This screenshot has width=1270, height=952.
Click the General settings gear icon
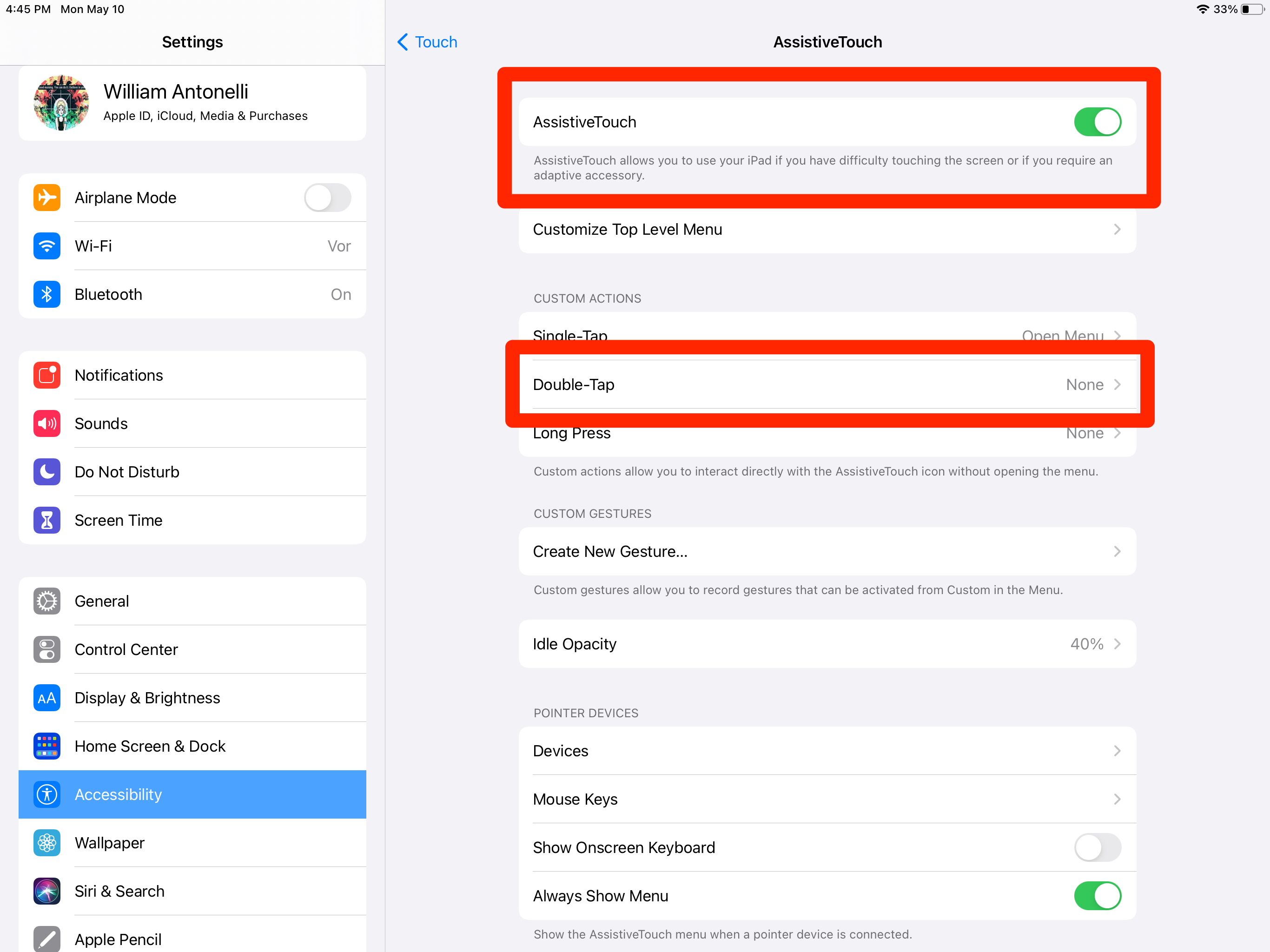point(47,600)
